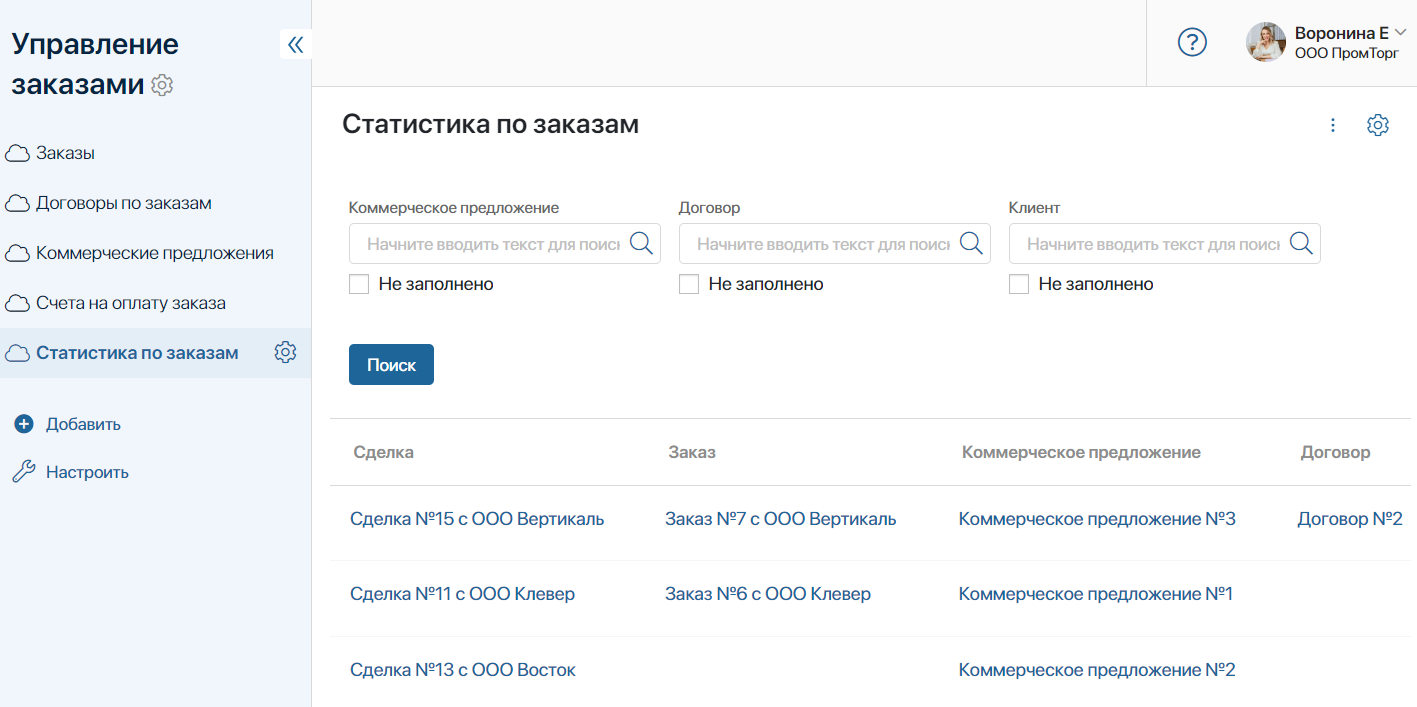This screenshot has width=1417, height=707.
Task: Click the wrench icon next to Настроить
Action: point(24,472)
